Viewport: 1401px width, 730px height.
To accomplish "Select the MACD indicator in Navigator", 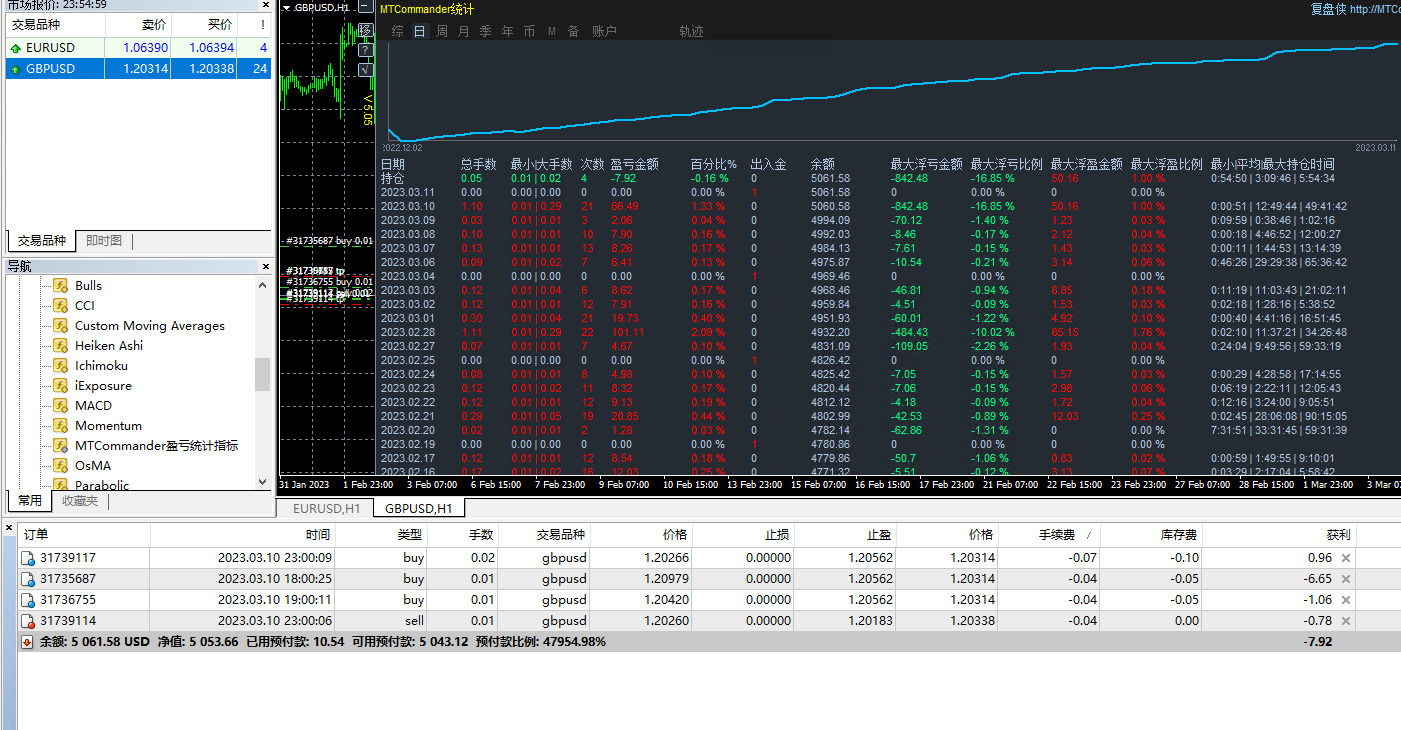I will click(93, 406).
